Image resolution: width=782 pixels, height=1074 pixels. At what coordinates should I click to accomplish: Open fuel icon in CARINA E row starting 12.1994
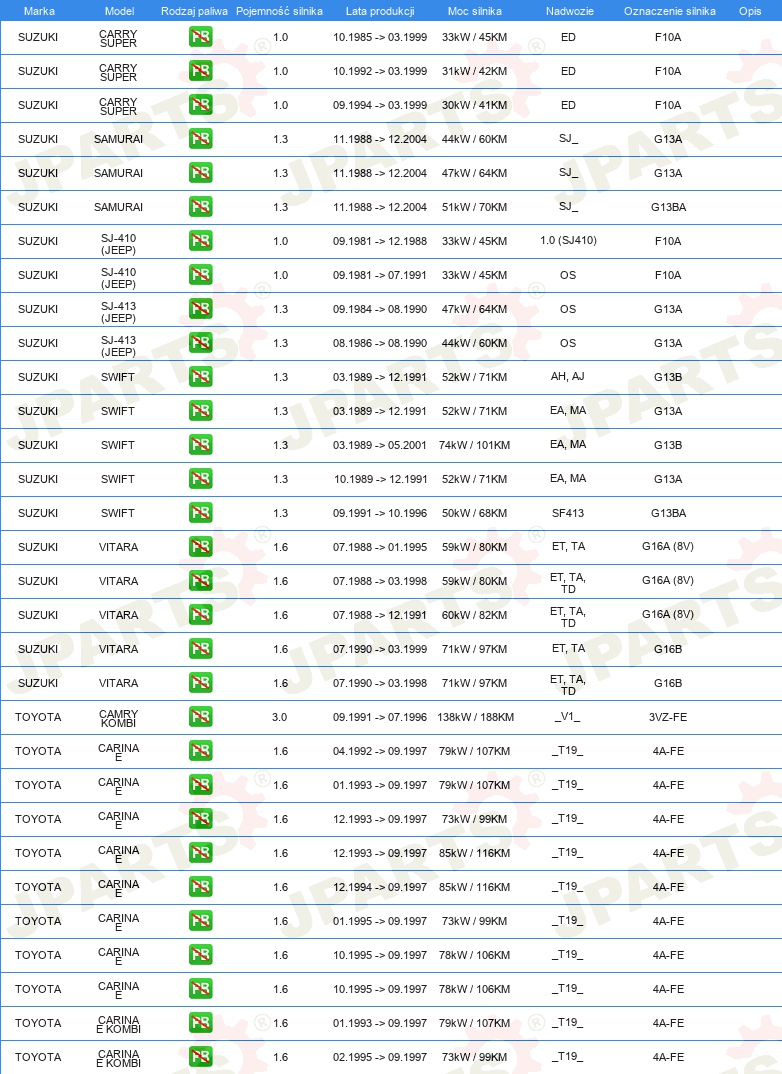pos(201,887)
